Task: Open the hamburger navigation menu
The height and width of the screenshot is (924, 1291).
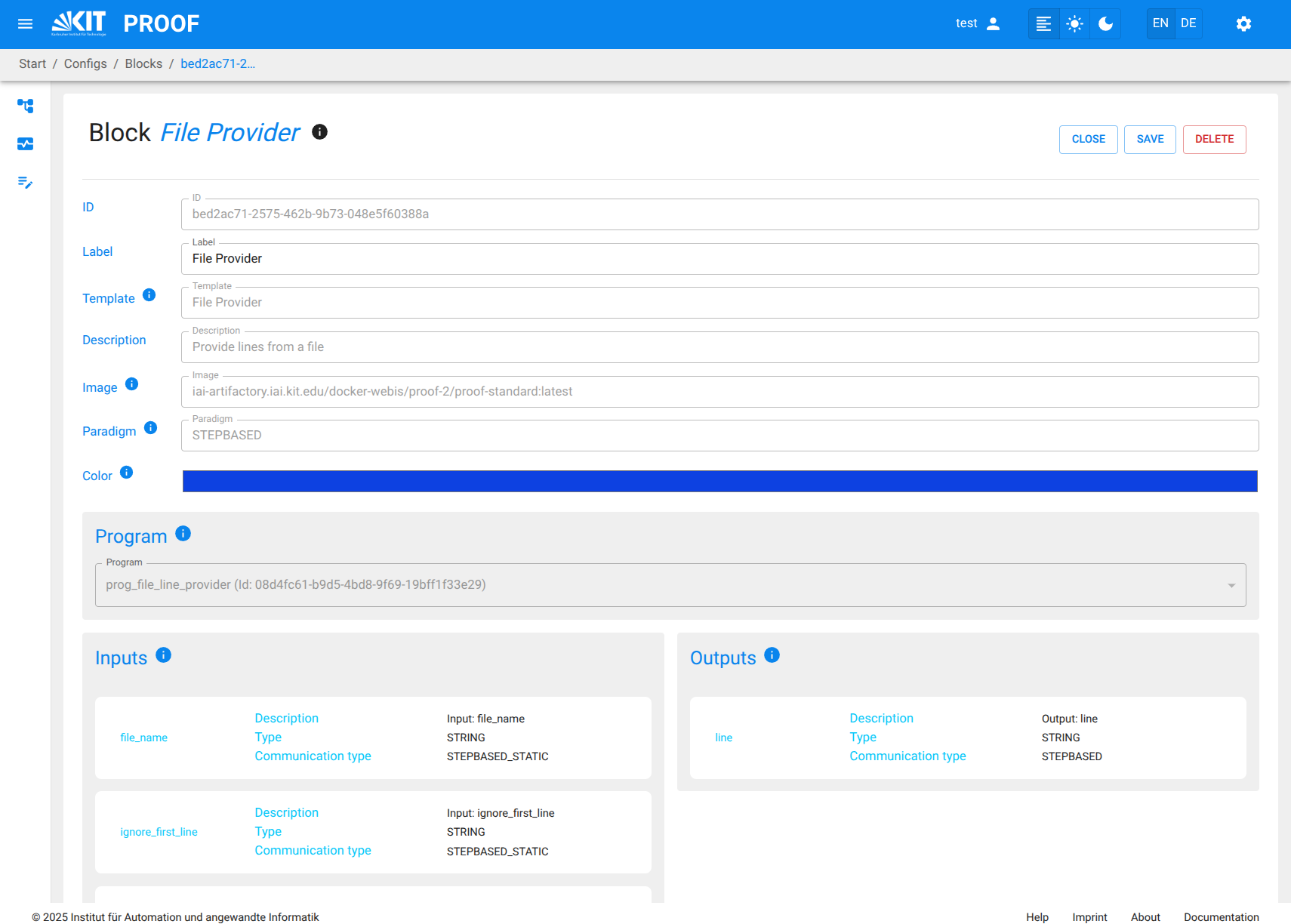Action: point(25,23)
